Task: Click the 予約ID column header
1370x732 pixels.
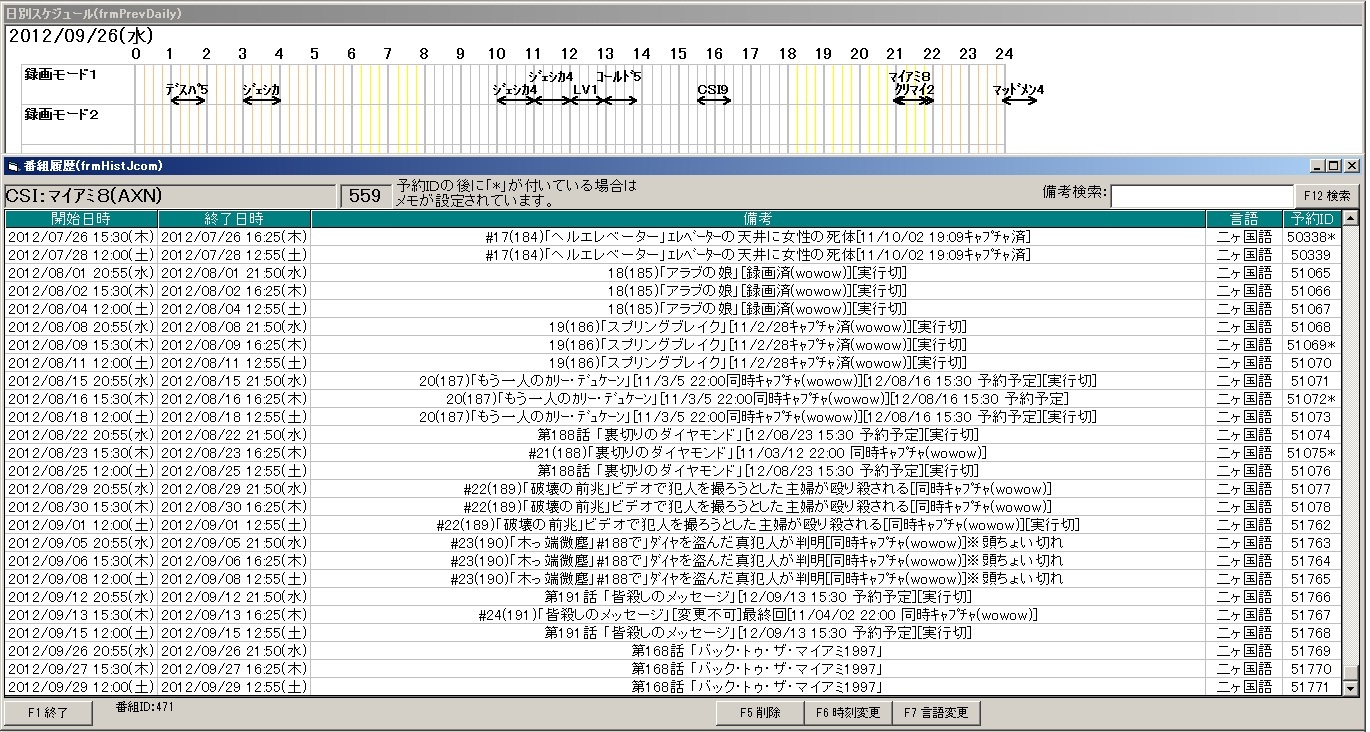Action: pyautogui.click(x=1310, y=219)
